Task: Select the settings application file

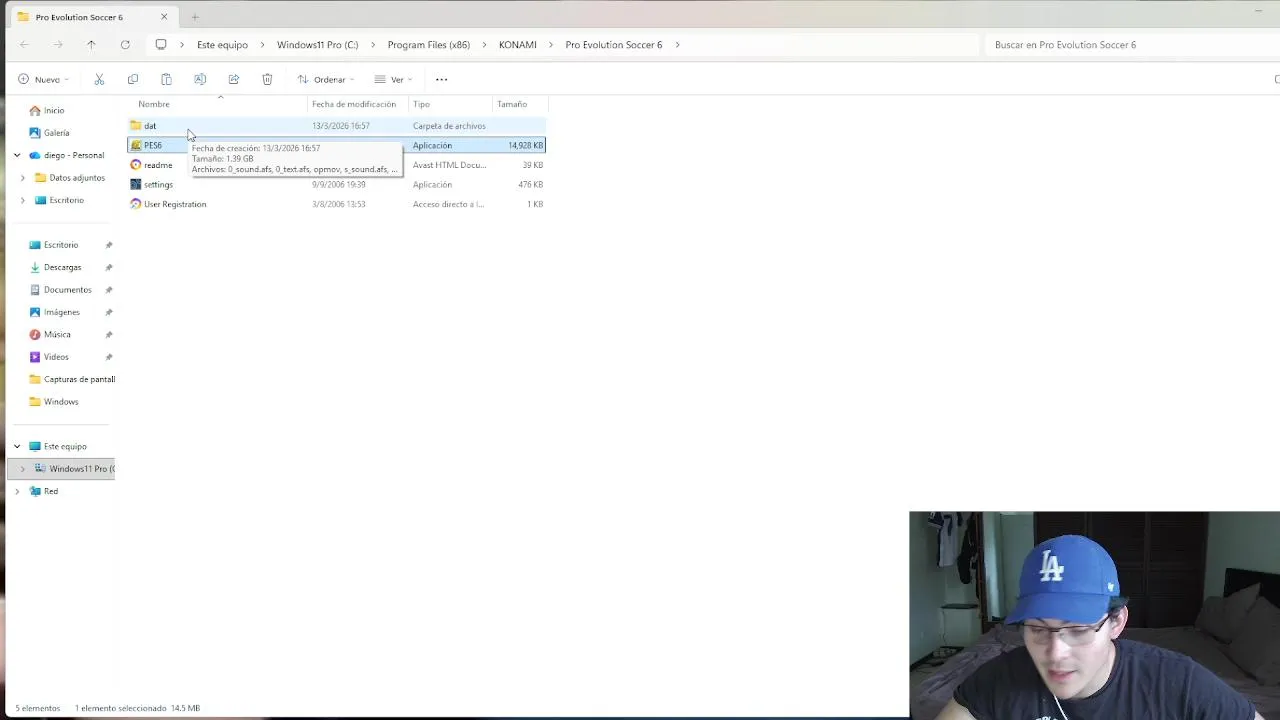Action: (337, 184)
